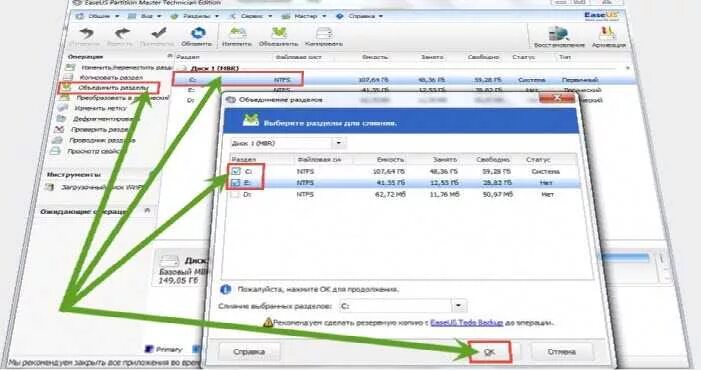Open the Общие menu dropdown
The height and width of the screenshot is (370, 701).
(x=98, y=16)
